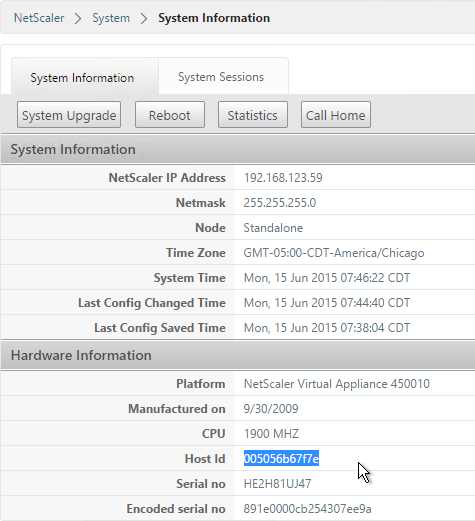Click the Reboot button
Image resolution: width=475 pixels, height=521 pixels.
170,115
